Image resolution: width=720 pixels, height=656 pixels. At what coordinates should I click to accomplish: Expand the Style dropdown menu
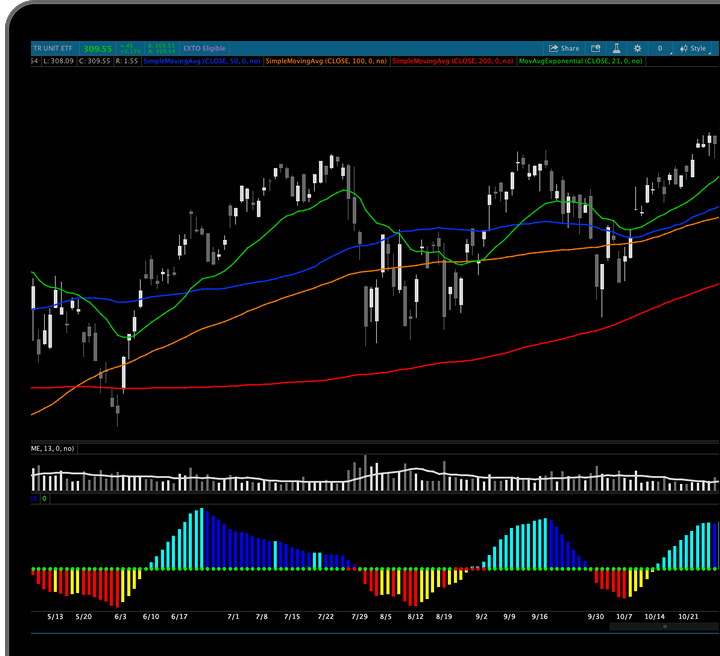[695, 48]
